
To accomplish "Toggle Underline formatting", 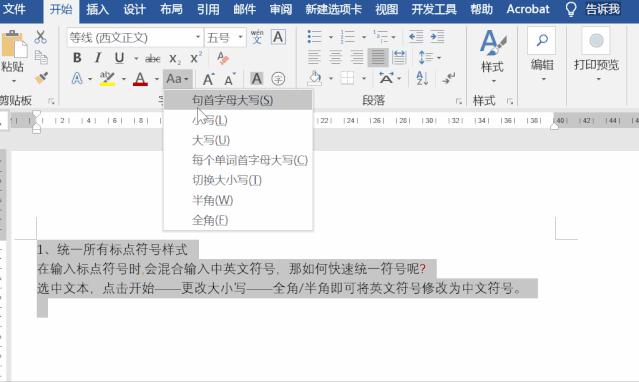I will point(119,58).
